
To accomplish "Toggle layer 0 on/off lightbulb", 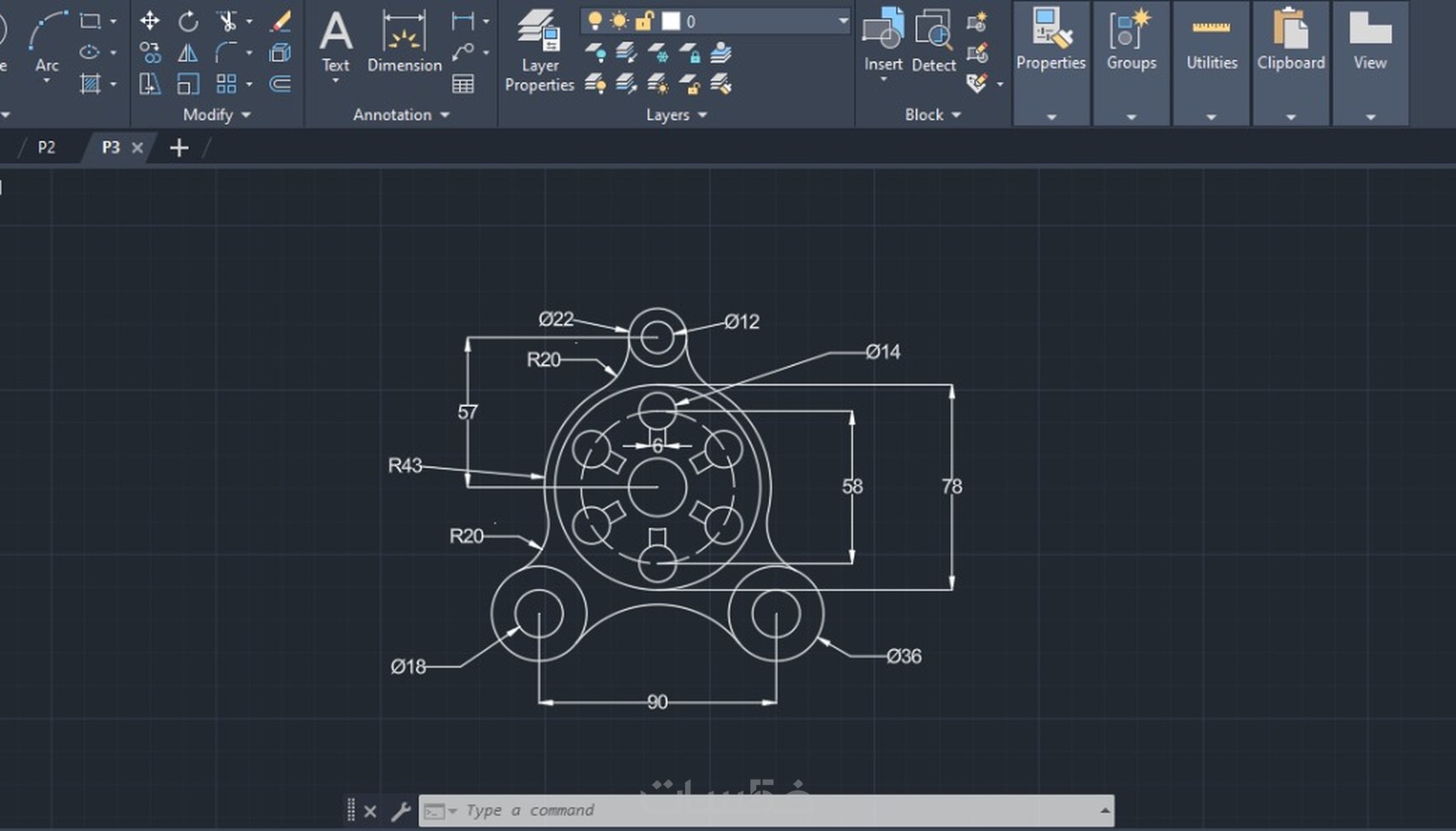I will coord(594,21).
